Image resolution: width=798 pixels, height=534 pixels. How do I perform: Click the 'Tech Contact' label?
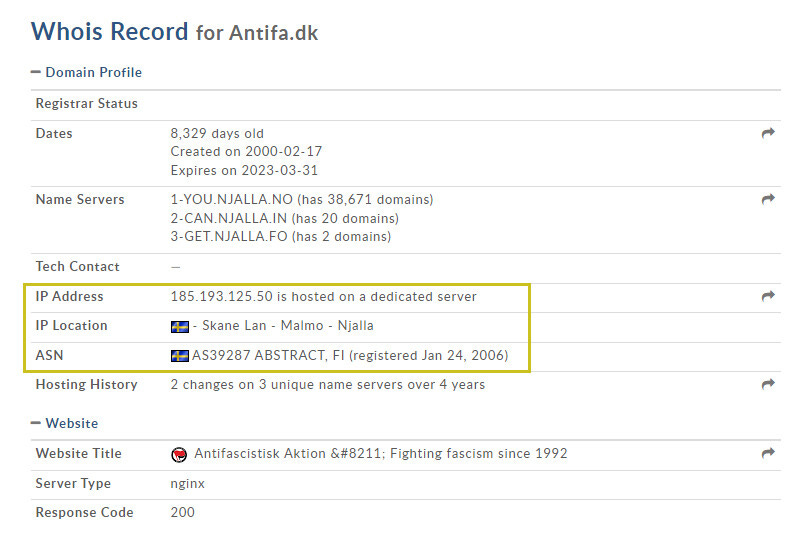77,266
